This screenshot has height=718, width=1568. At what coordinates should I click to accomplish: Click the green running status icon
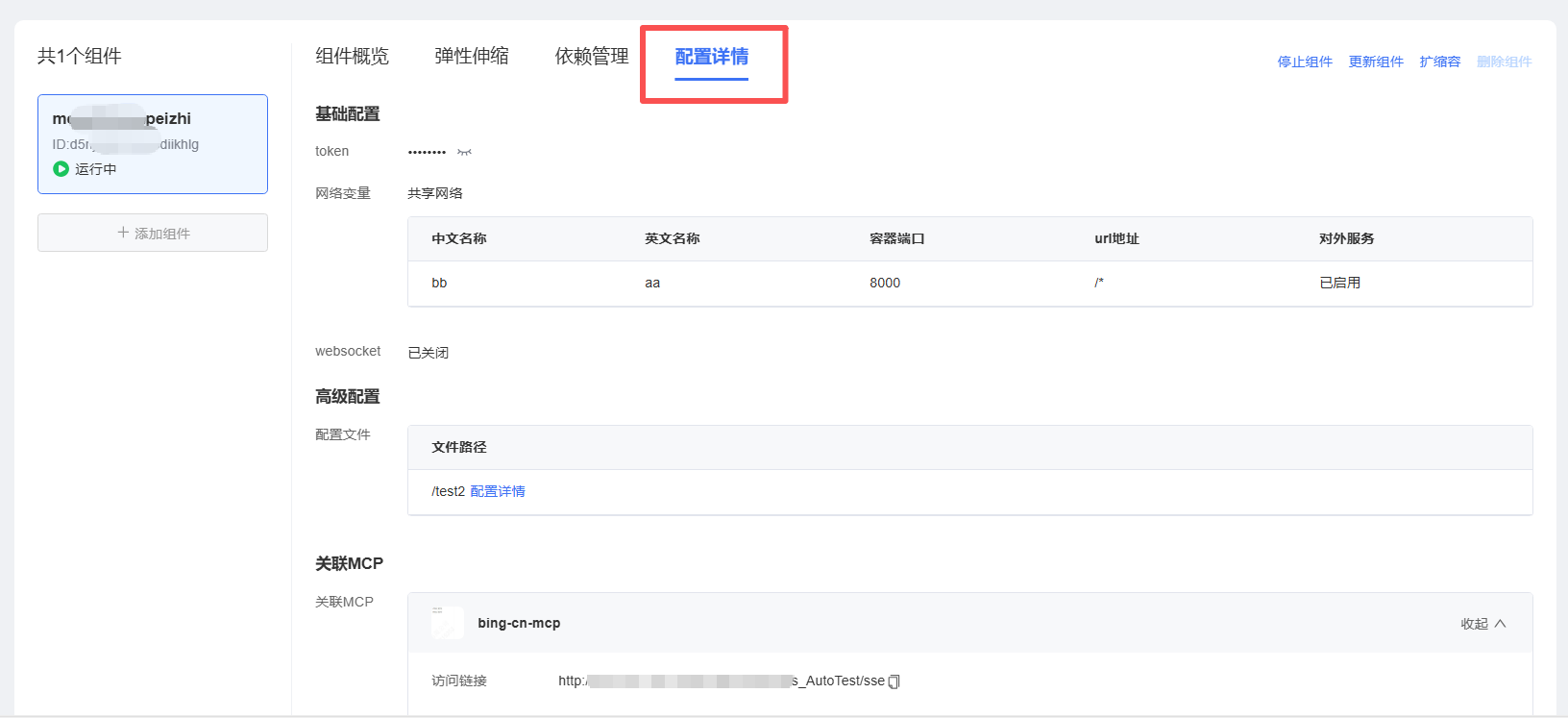coord(61,169)
